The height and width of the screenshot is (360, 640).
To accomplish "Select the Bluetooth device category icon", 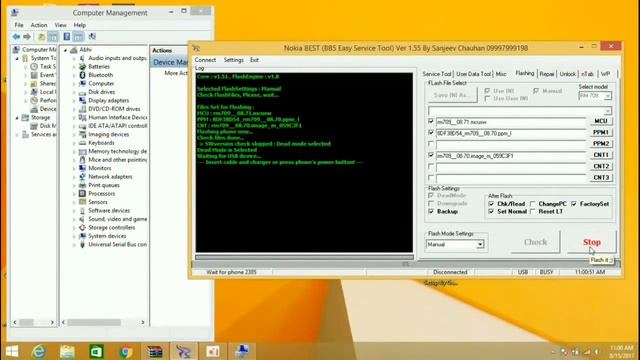I will click(x=82, y=75).
